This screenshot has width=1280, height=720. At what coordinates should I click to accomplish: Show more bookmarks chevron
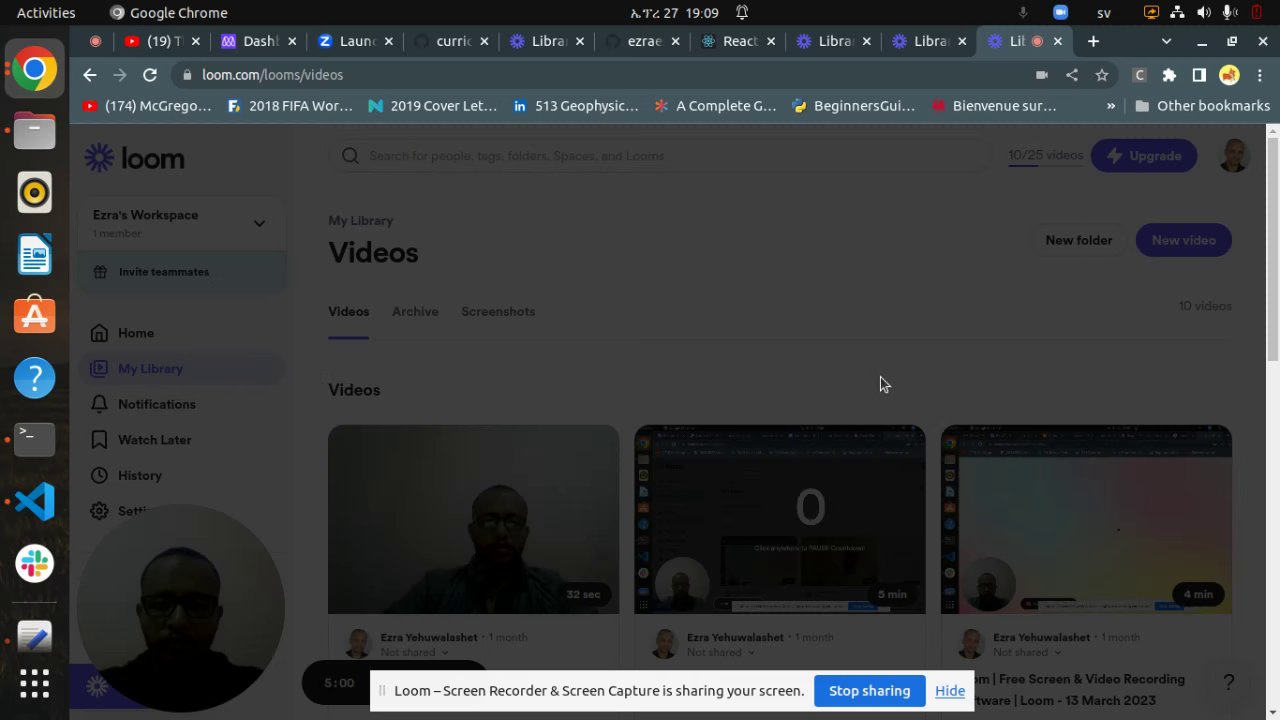click(x=1110, y=106)
